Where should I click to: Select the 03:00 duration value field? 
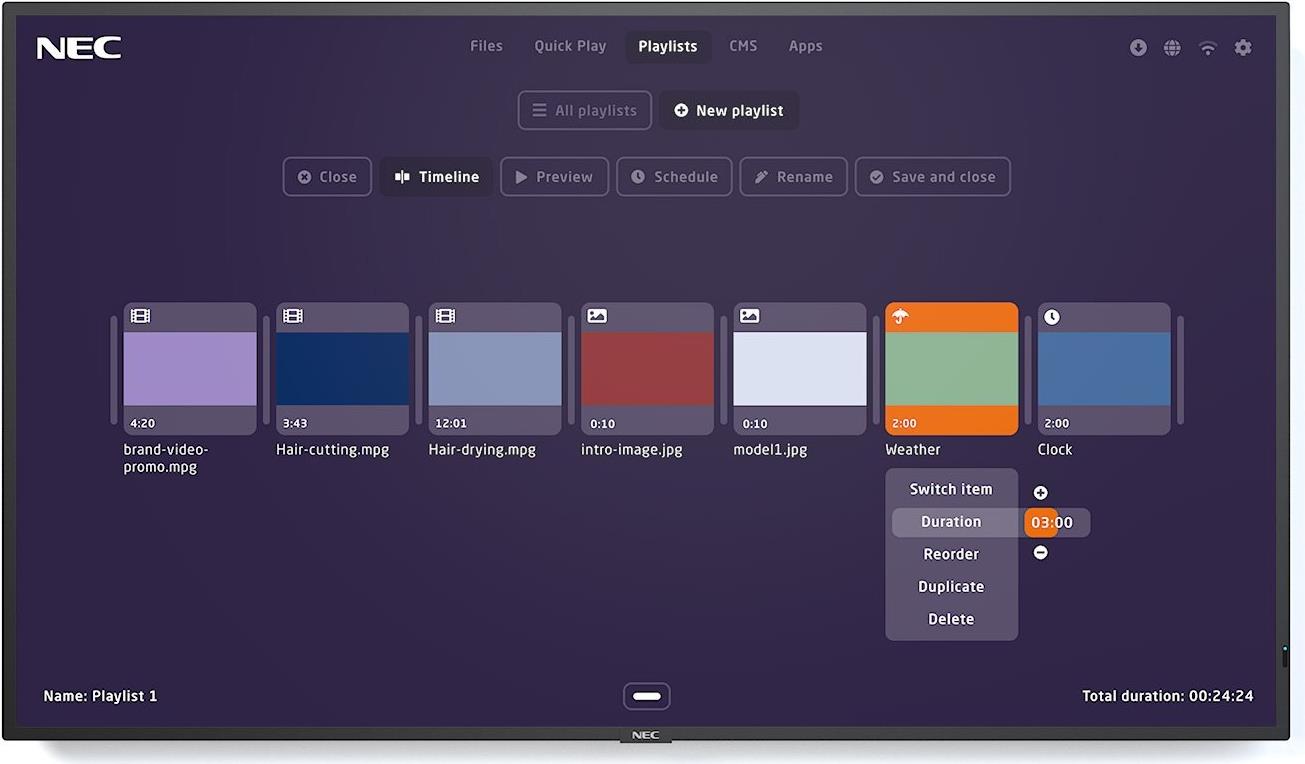1054,522
